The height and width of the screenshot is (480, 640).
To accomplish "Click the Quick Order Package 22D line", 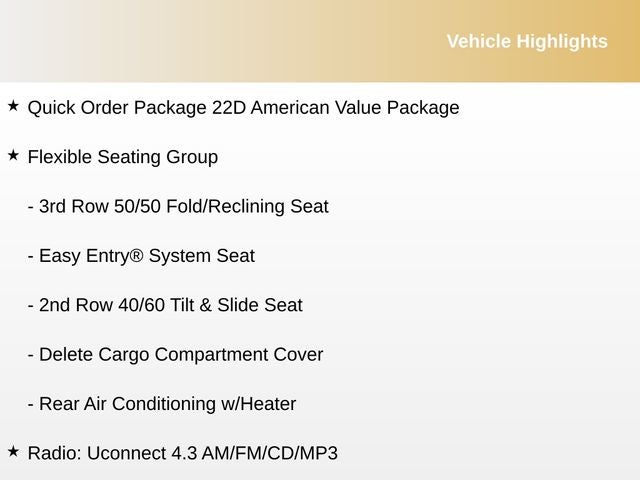I will (243, 107).
